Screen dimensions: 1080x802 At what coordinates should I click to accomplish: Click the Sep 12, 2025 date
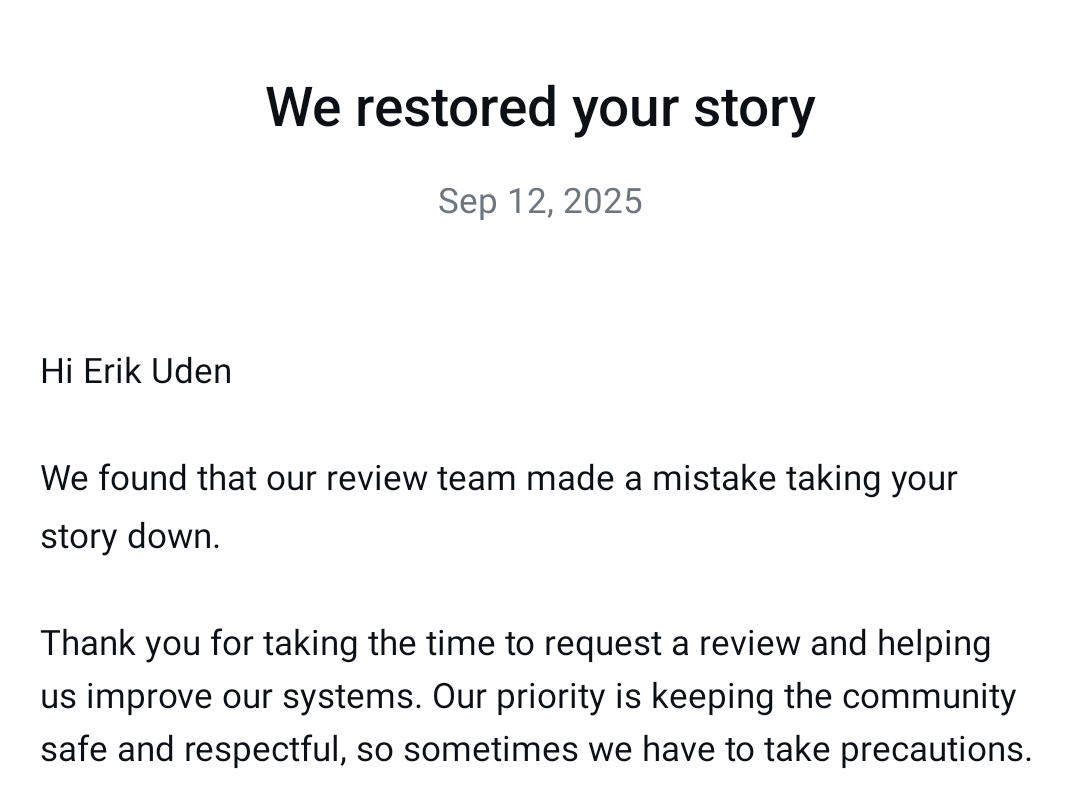tap(540, 202)
